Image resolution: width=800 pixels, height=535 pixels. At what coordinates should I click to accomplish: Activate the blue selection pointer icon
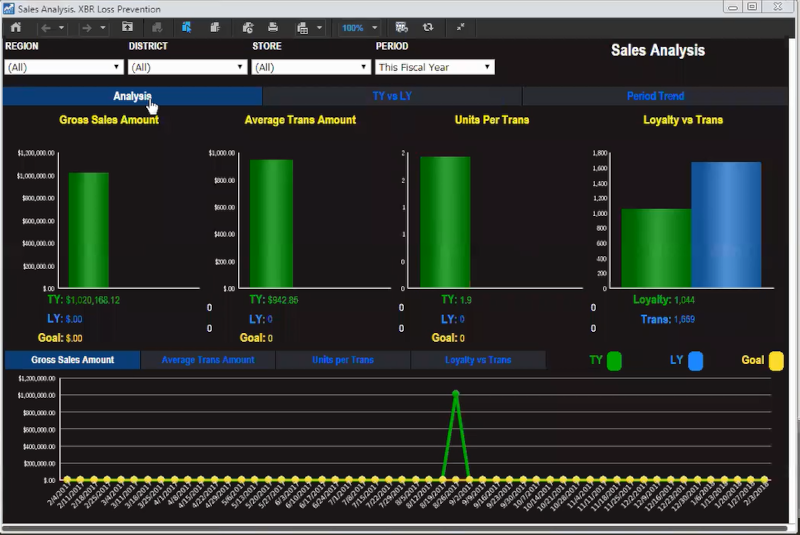tap(186, 28)
